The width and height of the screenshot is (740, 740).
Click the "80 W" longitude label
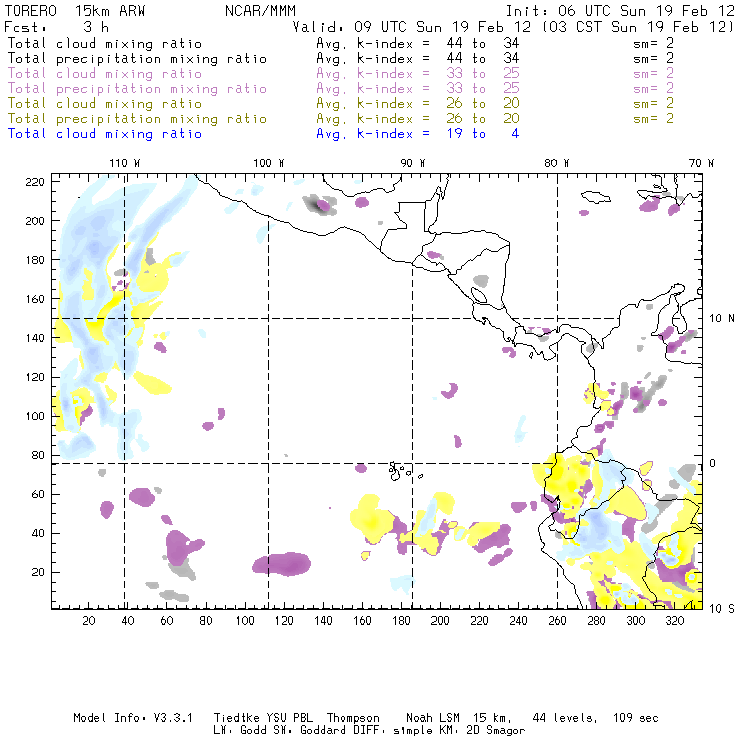[557, 163]
